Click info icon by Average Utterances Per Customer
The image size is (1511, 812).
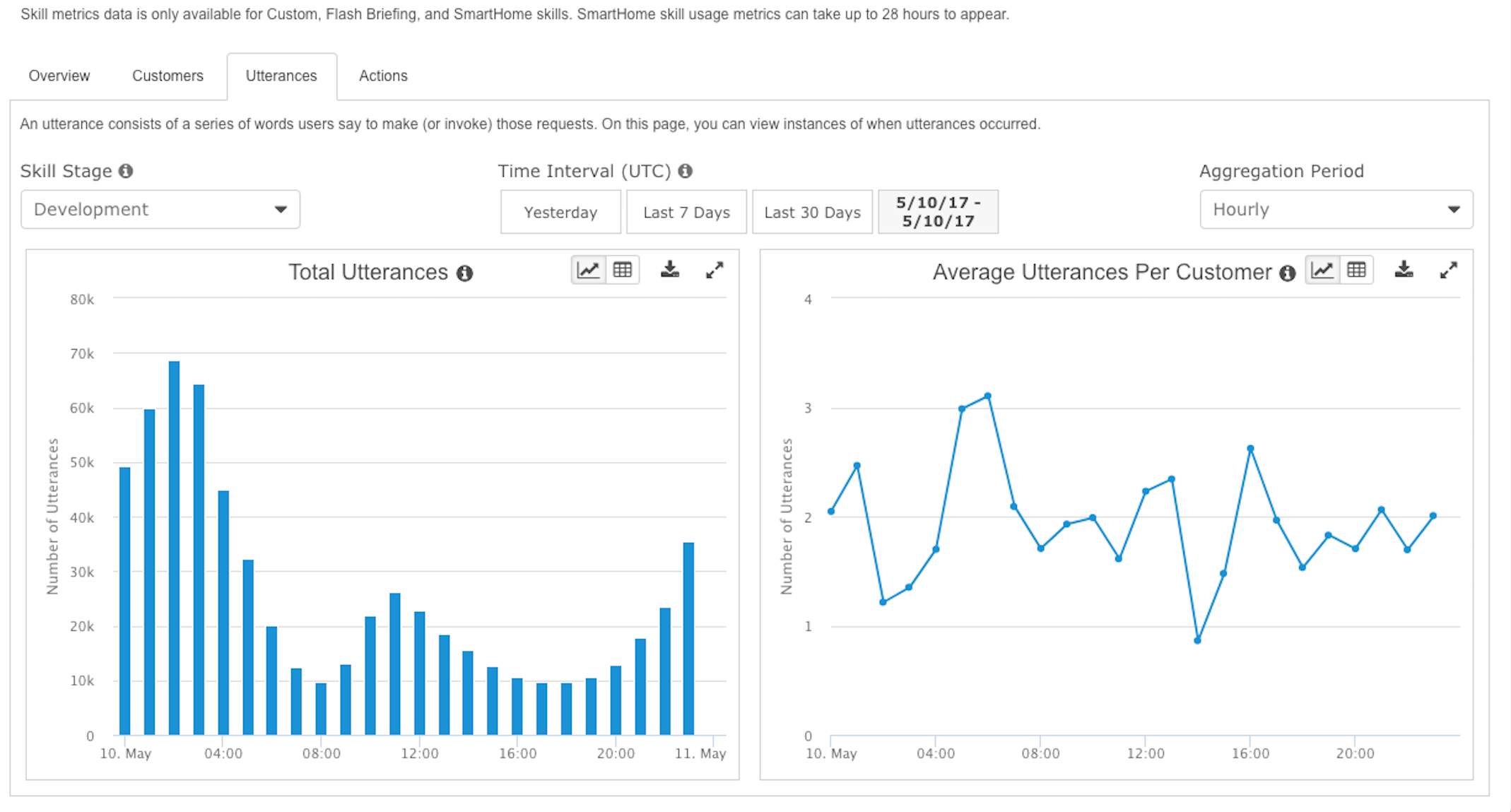(1287, 273)
